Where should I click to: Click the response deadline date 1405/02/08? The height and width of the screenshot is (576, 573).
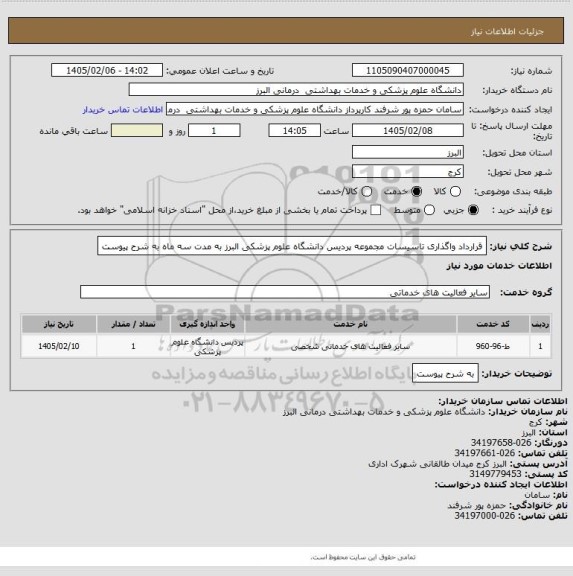point(408,130)
